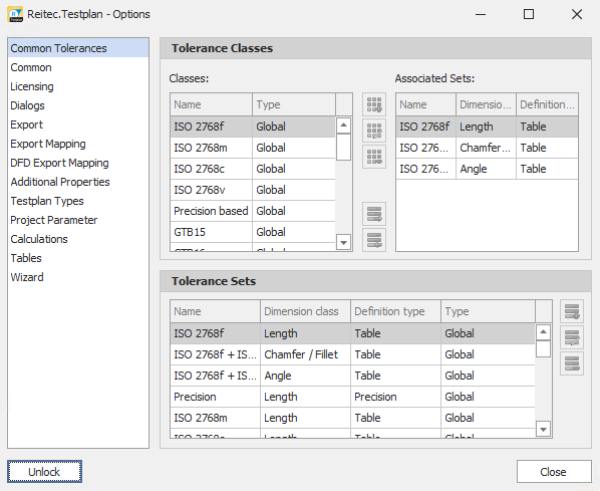Click the bottom icon right of Tolerance Sets table
The width and height of the screenshot is (600, 491).
(572, 362)
